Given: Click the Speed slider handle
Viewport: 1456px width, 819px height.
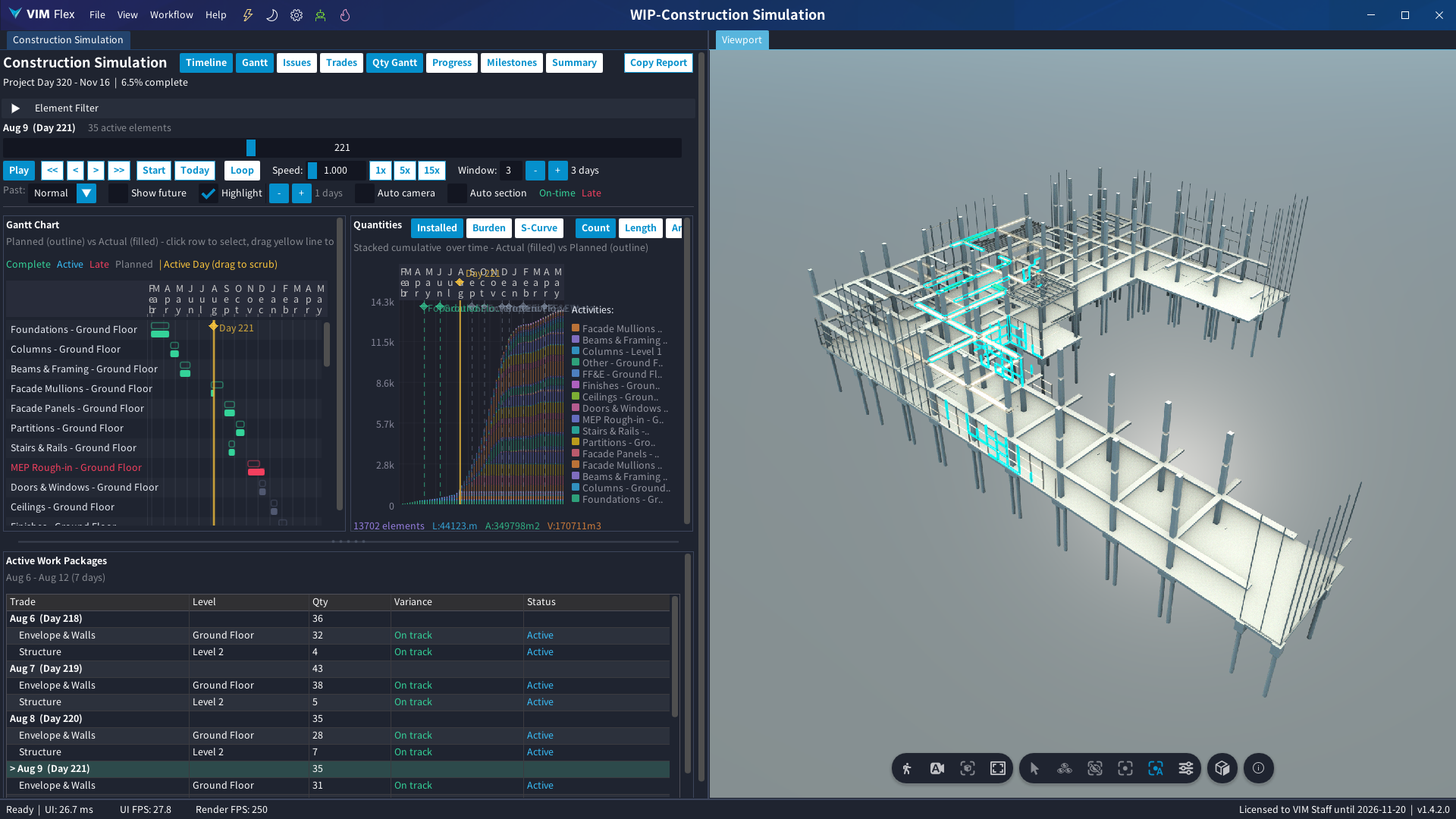Looking at the screenshot, I should click(x=312, y=171).
